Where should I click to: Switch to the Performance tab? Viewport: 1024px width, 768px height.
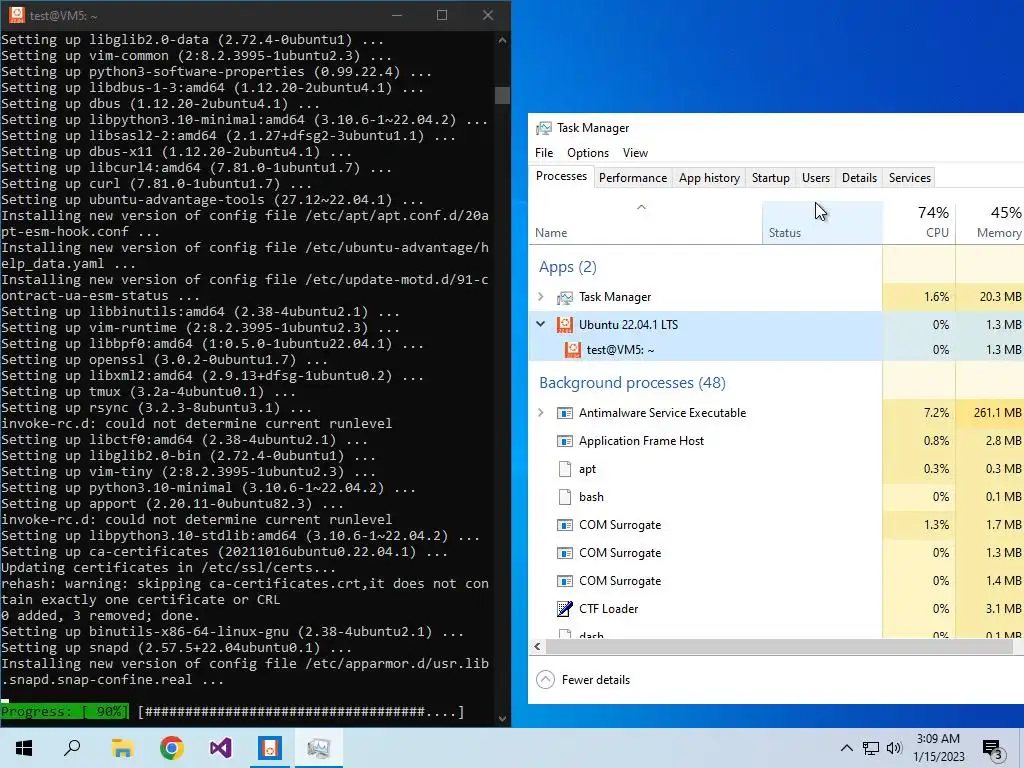(633, 178)
